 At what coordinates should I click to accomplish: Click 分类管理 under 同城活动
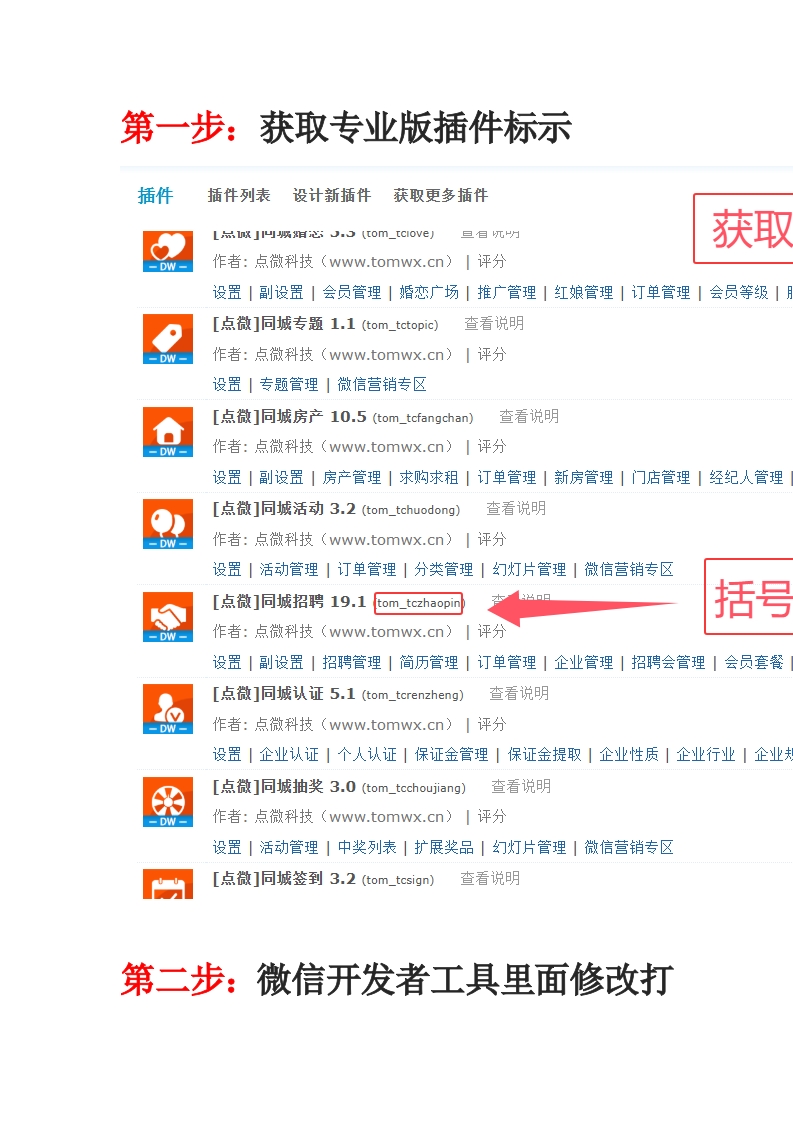pos(444,569)
